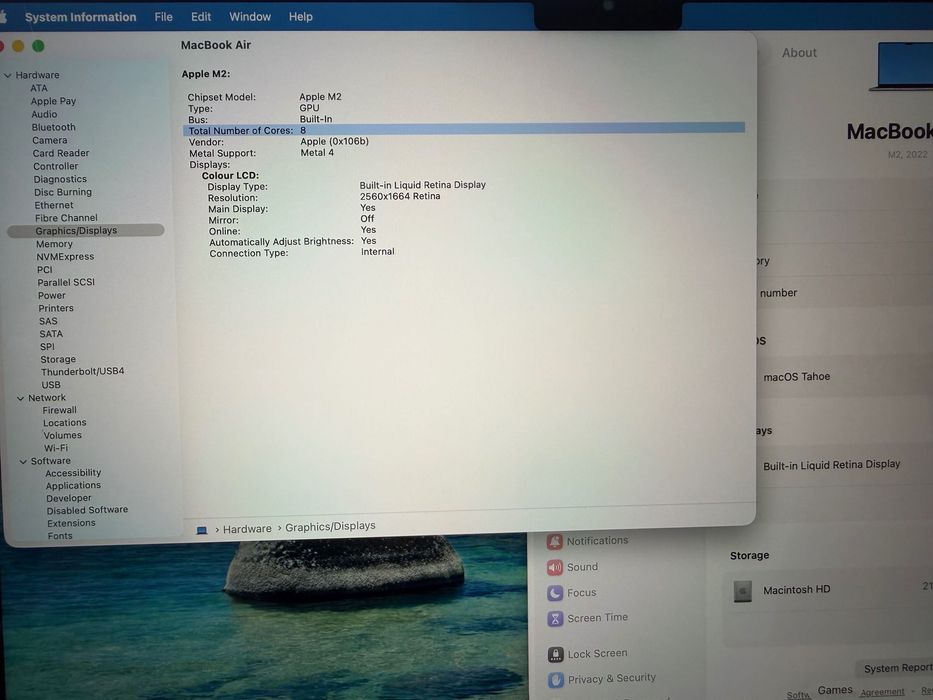Select Applications under Software
Viewport: 933px width, 700px height.
[x=73, y=486]
